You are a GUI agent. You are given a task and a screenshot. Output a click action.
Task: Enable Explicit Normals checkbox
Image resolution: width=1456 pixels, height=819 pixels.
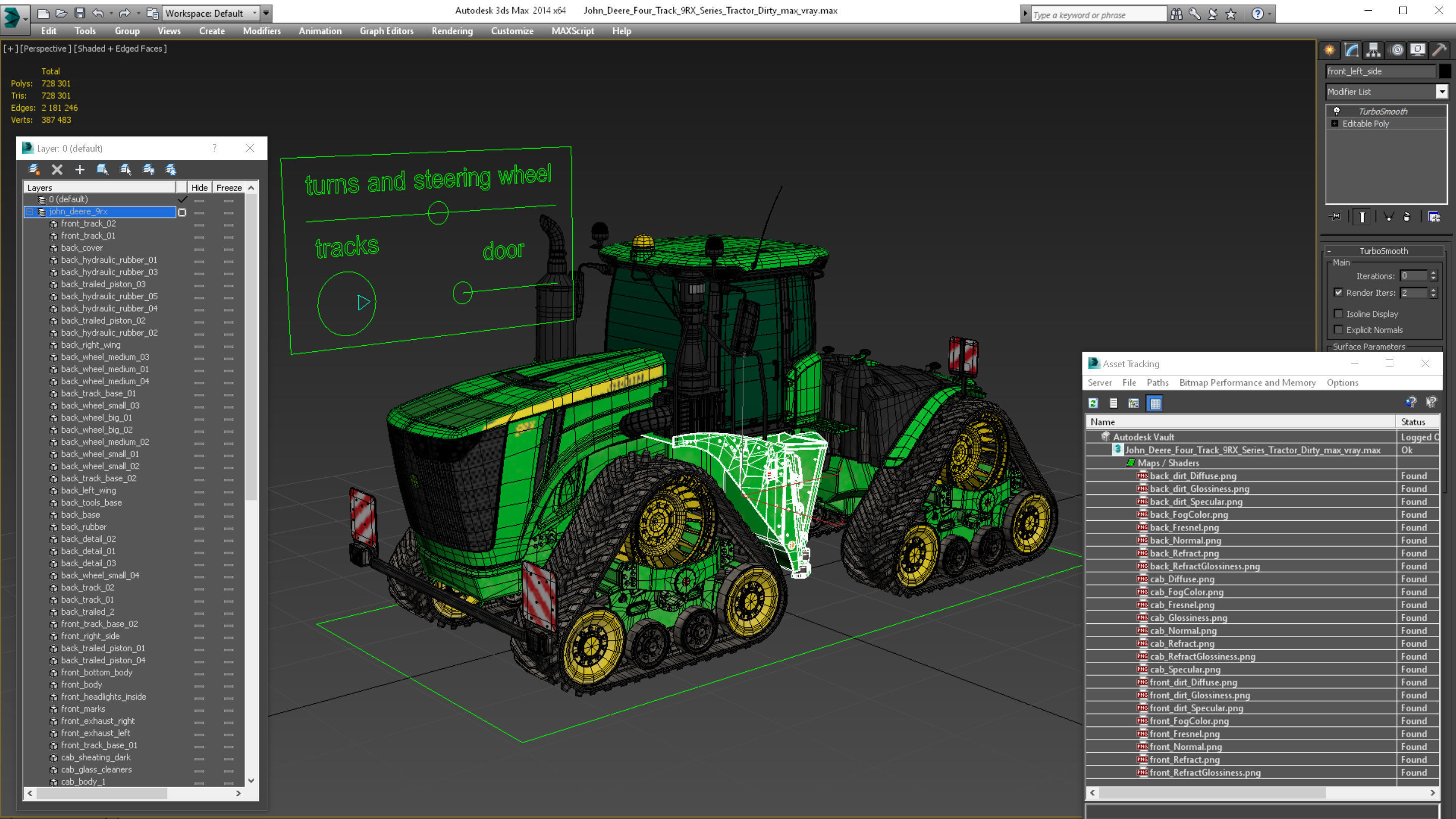1338,330
